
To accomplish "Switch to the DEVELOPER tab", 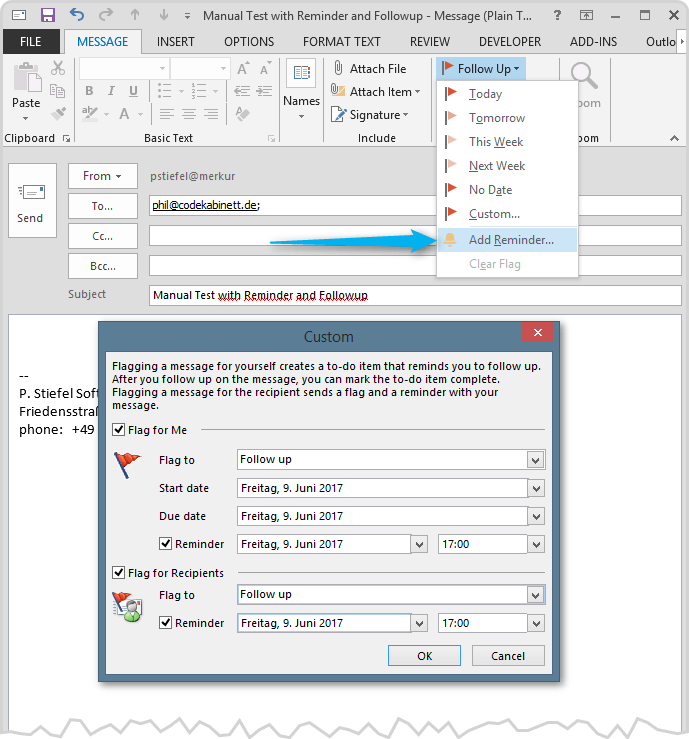I will pos(510,41).
